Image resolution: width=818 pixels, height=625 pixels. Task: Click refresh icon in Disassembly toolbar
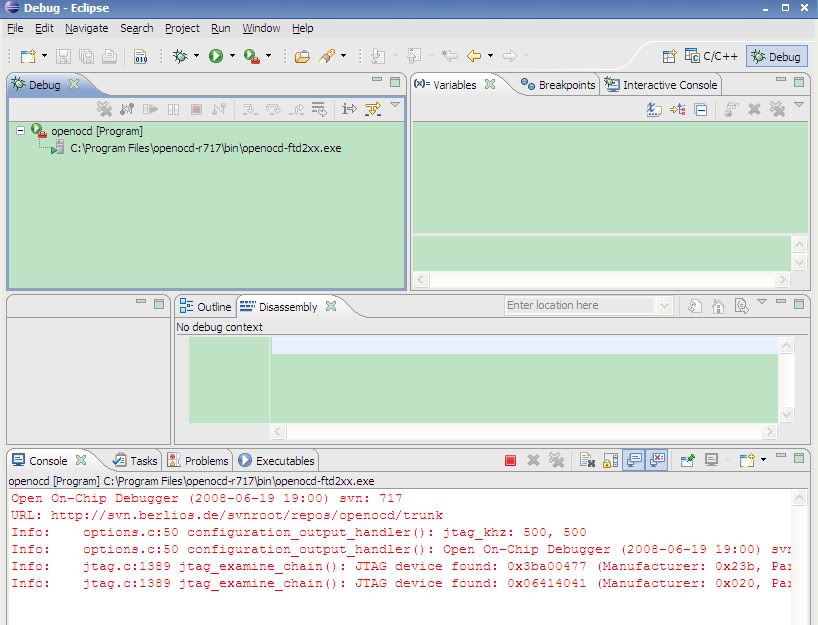click(694, 306)
